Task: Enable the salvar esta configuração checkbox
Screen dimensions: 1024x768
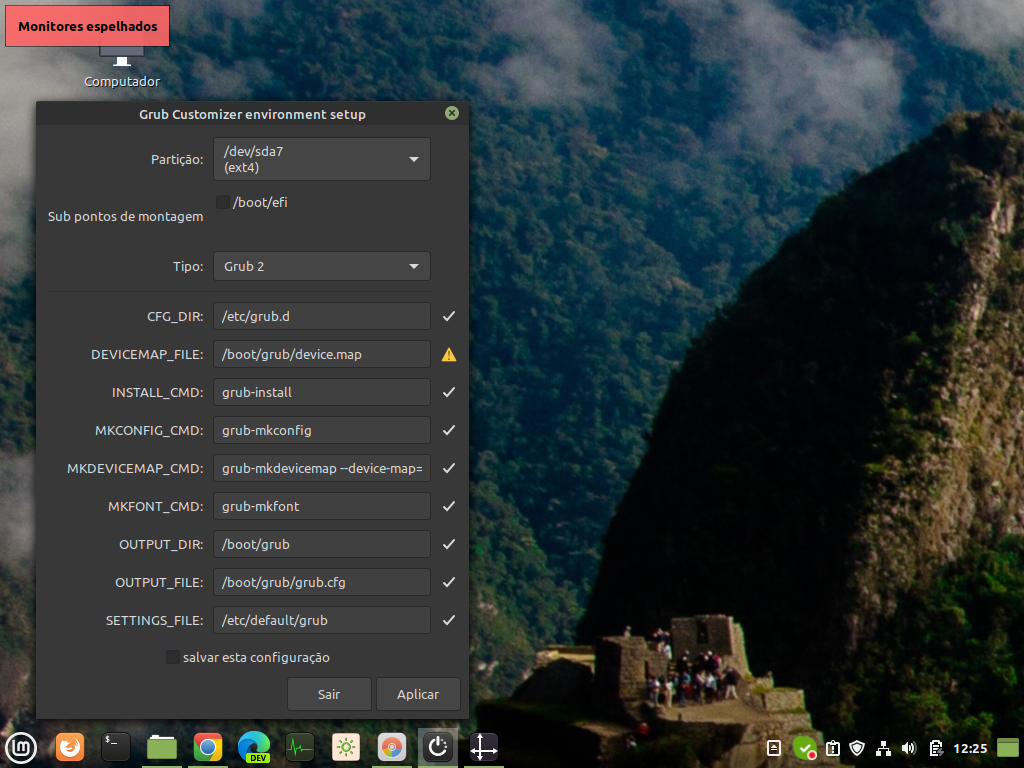Action: point(172,657)
